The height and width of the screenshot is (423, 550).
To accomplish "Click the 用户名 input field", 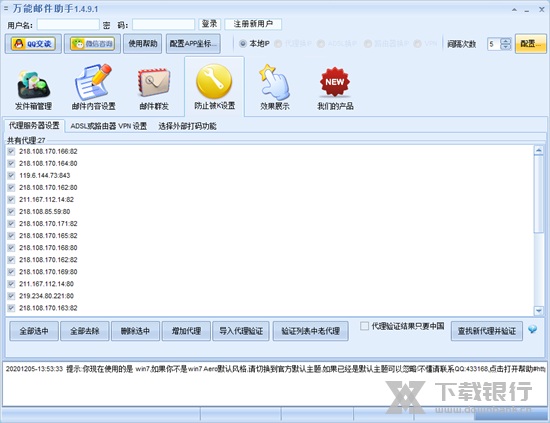I will 68,24.
